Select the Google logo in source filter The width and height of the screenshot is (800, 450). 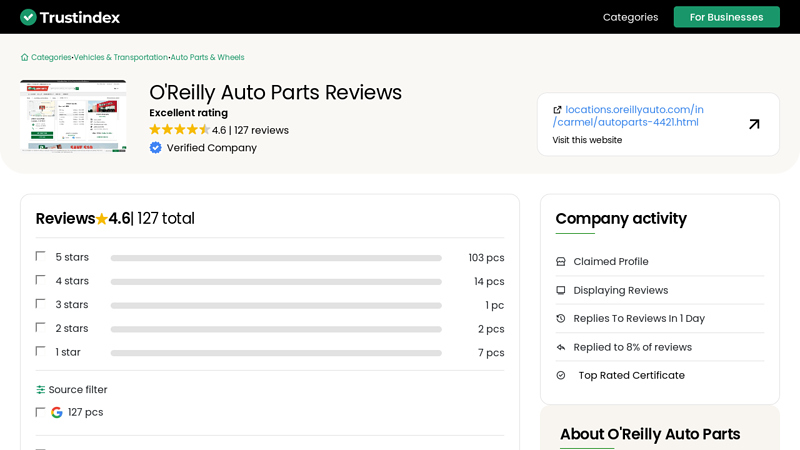[x=57, y=412]
